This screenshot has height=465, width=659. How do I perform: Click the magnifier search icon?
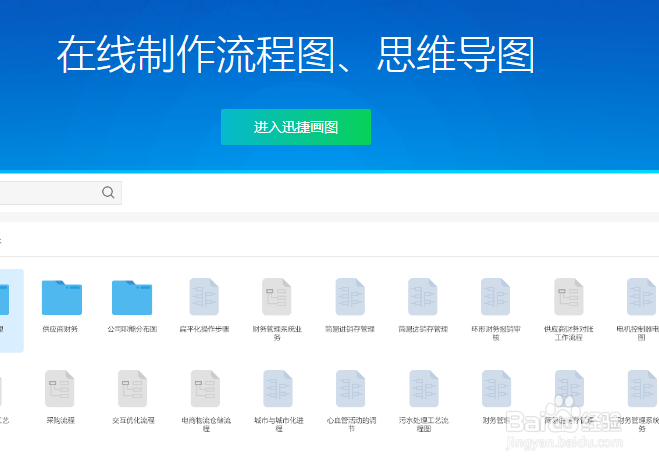pyautogui.click(x=108, y=193)
